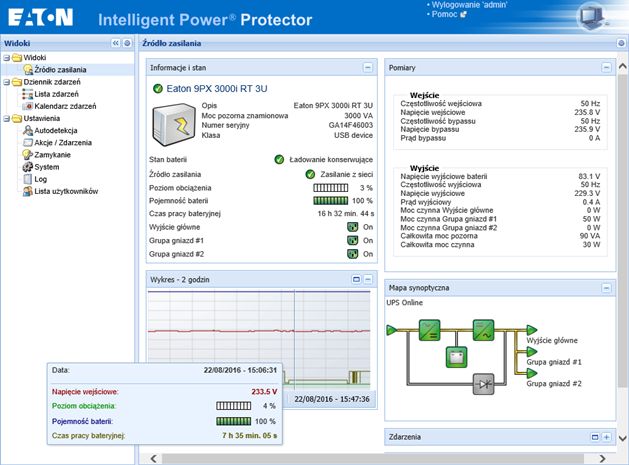629x465 pixels.
Task: Click the Lista zdarzeń list icon
Action: point(28,94)
